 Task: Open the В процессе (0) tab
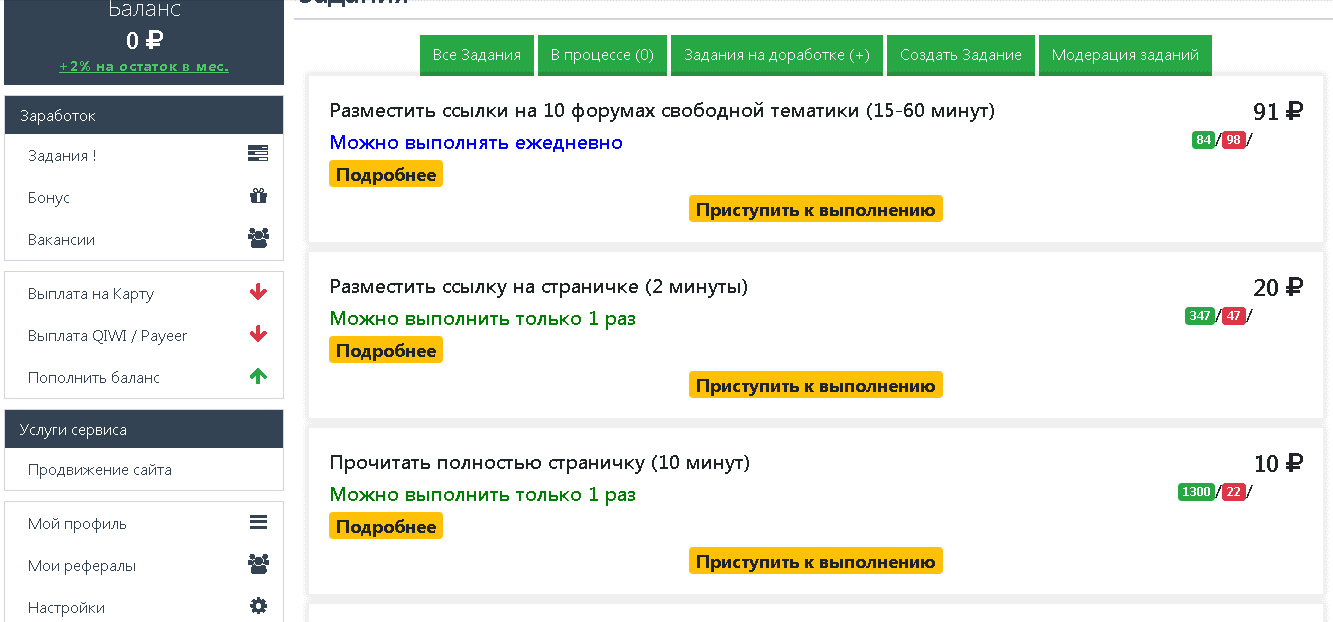pos(602,55)
